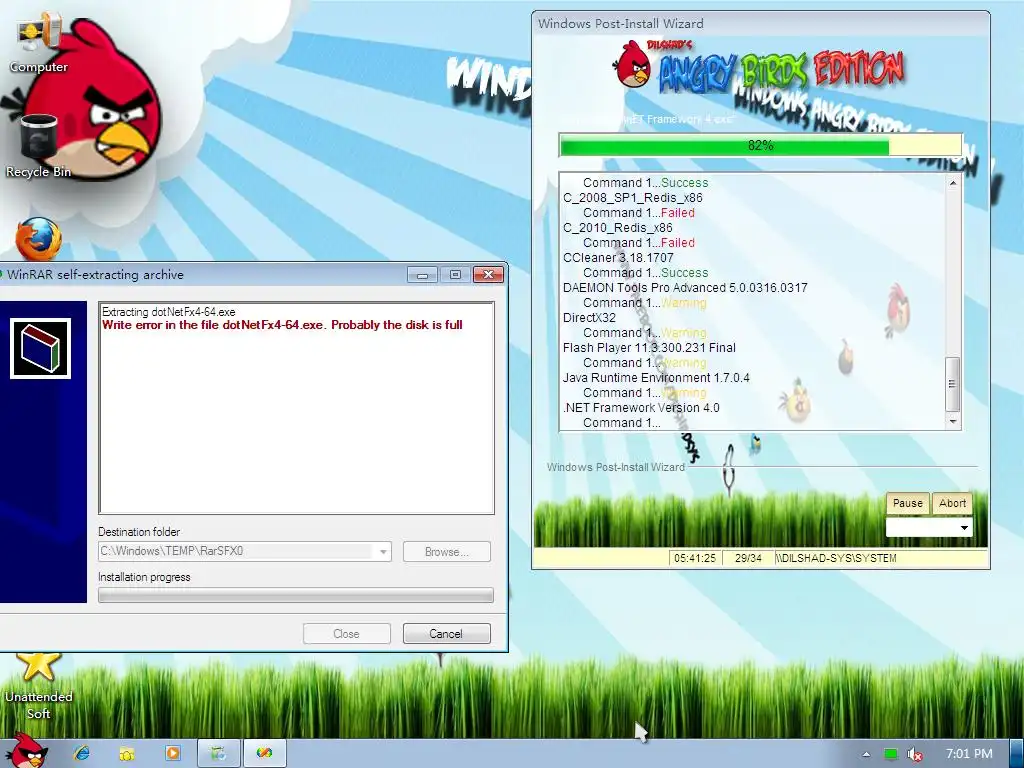Select the disk full write error message
Viewport: 1024px width, 768px height.
click(x=282, y=325)
